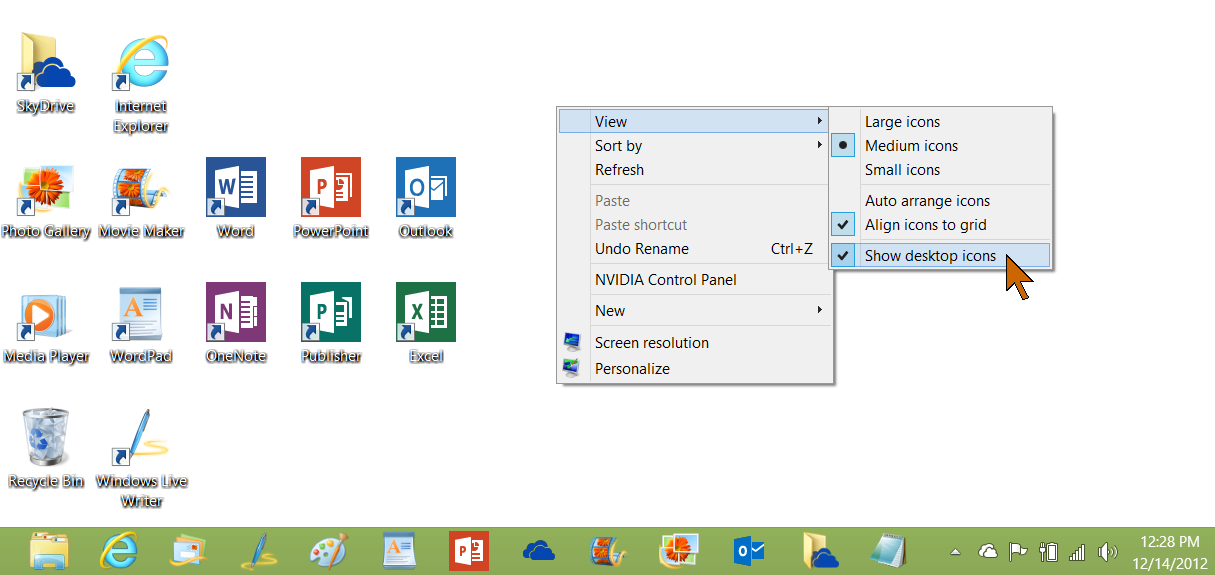1215x575 pixels.
Task: Click the battery power tray icon
Action: pyautogui.click(x=1048, y=552)
